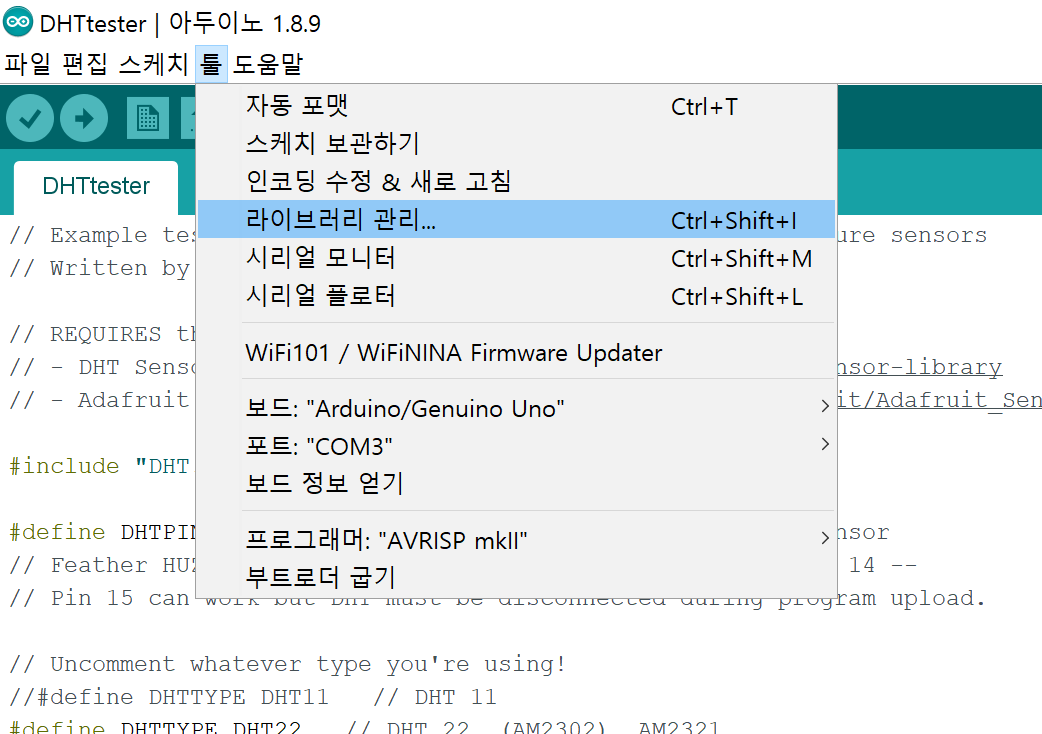Open the 파일 menu
Screen dimensions: 1042x734
coord(27,64)
